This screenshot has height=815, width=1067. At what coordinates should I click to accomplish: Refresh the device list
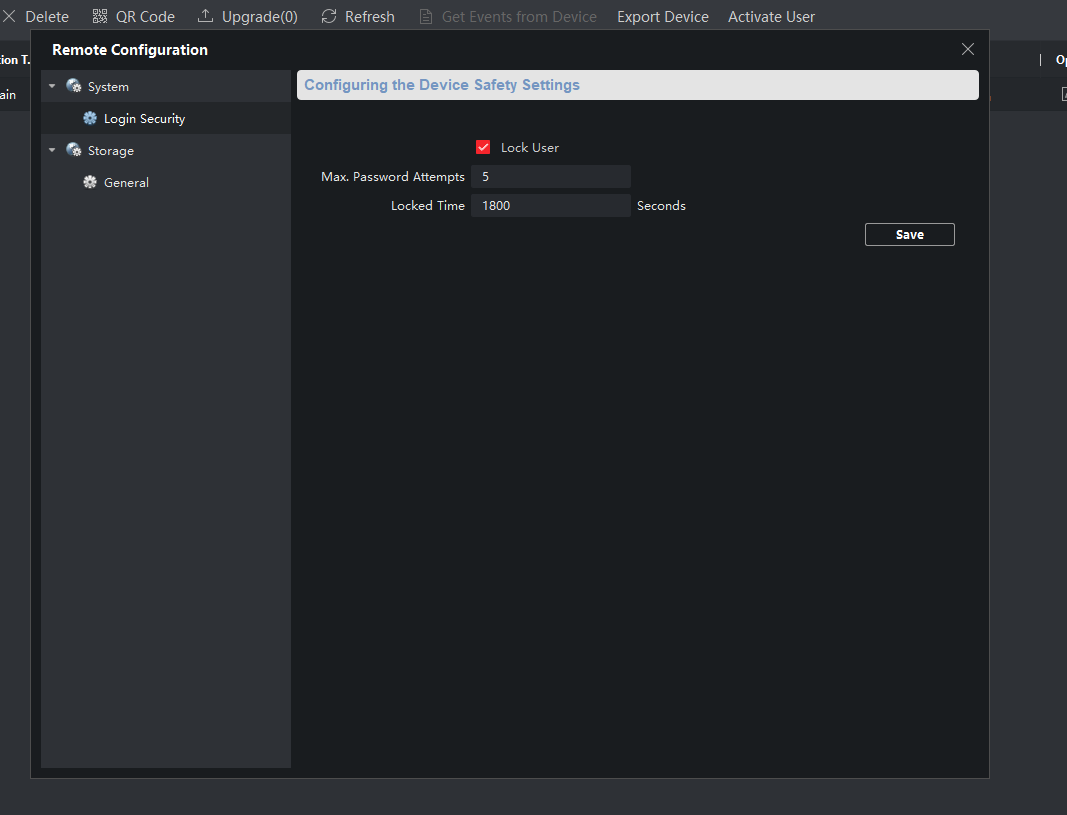(x=357, y=17)
